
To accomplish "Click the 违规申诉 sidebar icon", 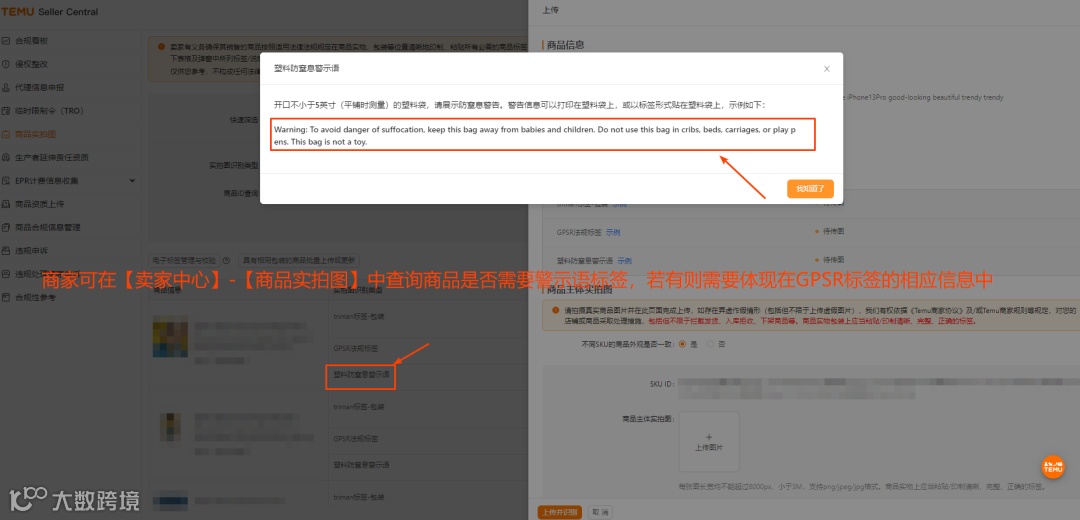I will pos(6,251).
